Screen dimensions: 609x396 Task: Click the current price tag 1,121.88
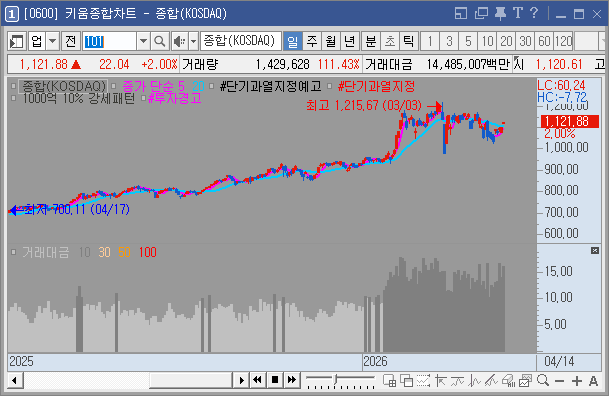click(x=570, y=122)
